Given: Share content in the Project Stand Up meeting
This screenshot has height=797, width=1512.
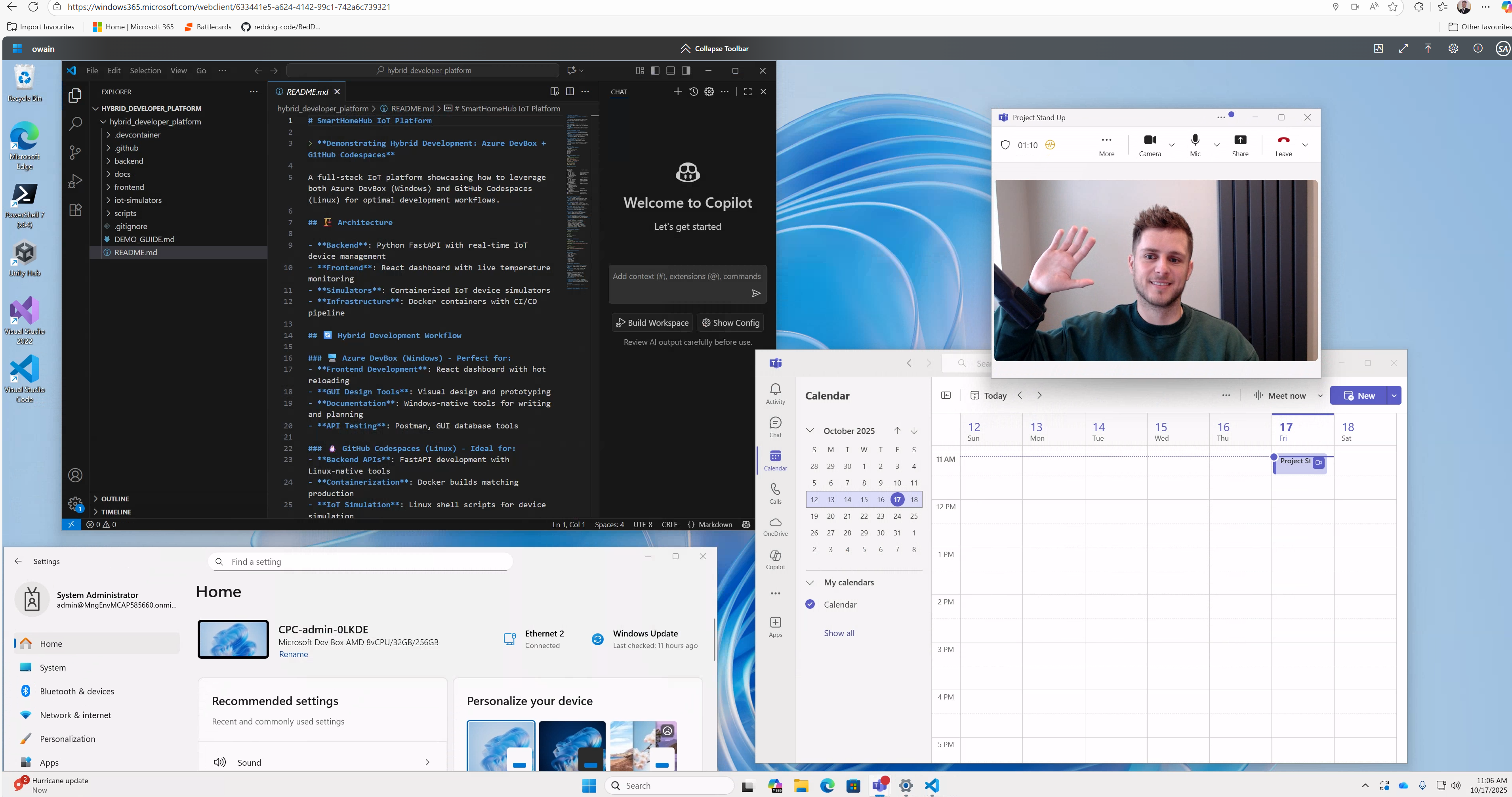Looking at the screenshot, I should (1240, 145).
